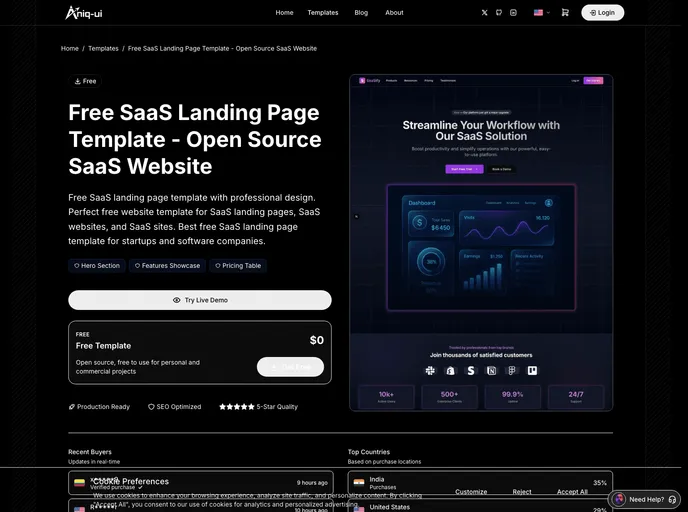Click the breadcrumb's Free SaaS Landing Page Template
This screenshot has height=512, width=688.
[x=222, y=48]
